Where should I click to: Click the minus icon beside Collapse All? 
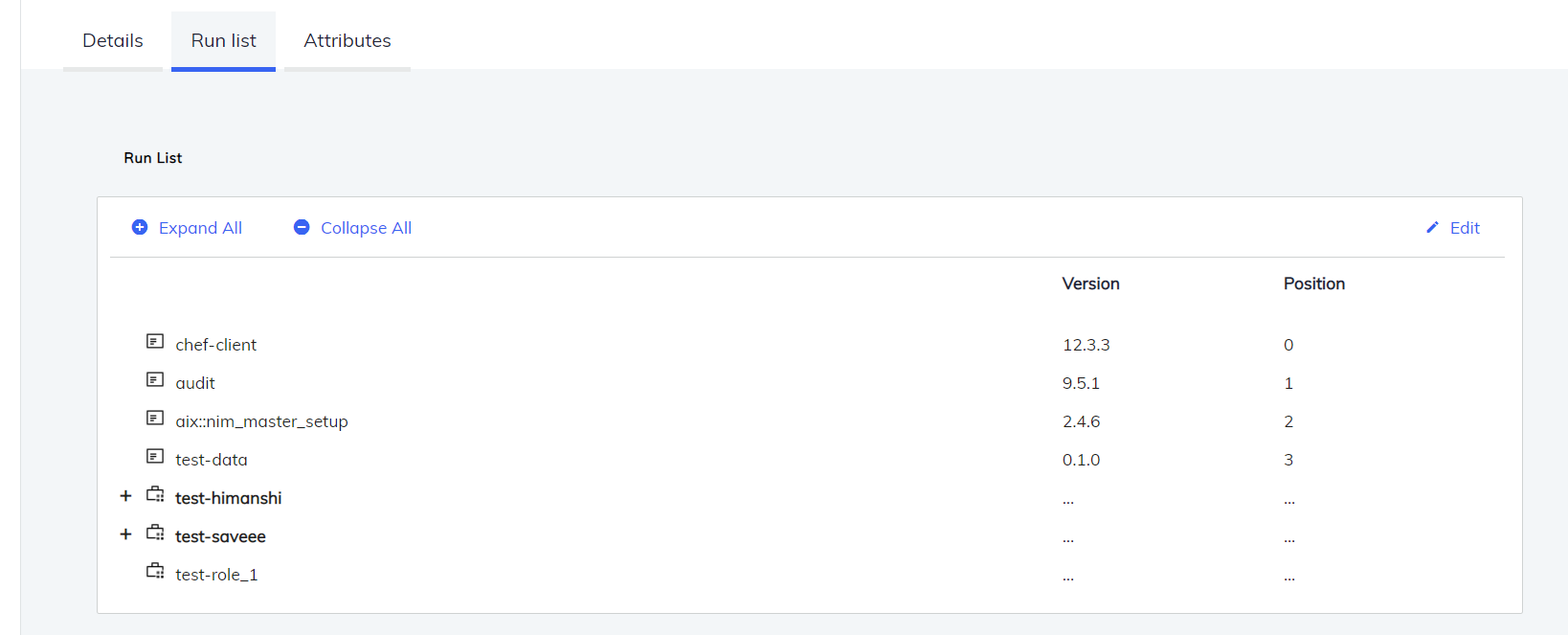pyautogui.click(x=302, y=227)
